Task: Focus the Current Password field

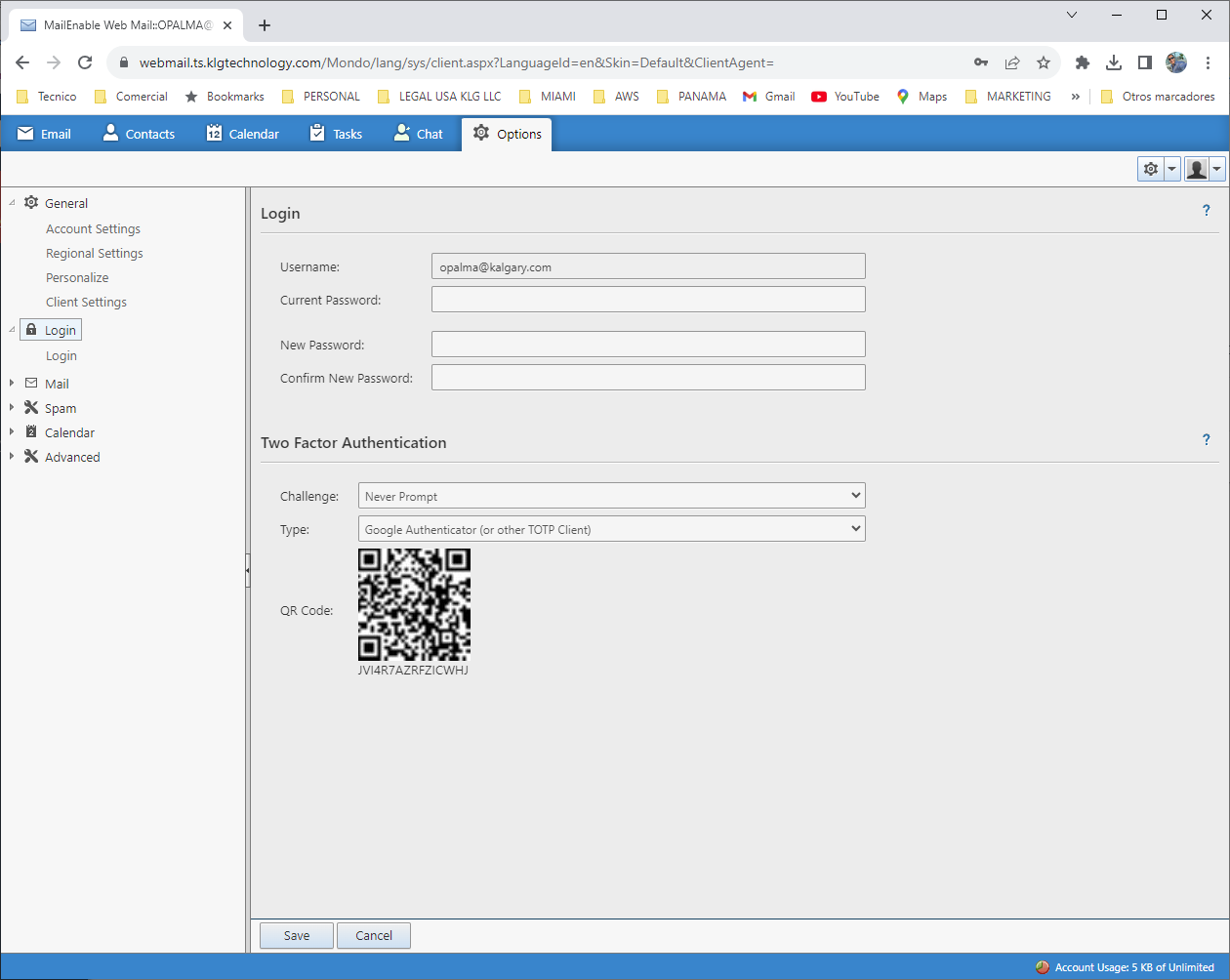Action: click(x=648, y=300)
